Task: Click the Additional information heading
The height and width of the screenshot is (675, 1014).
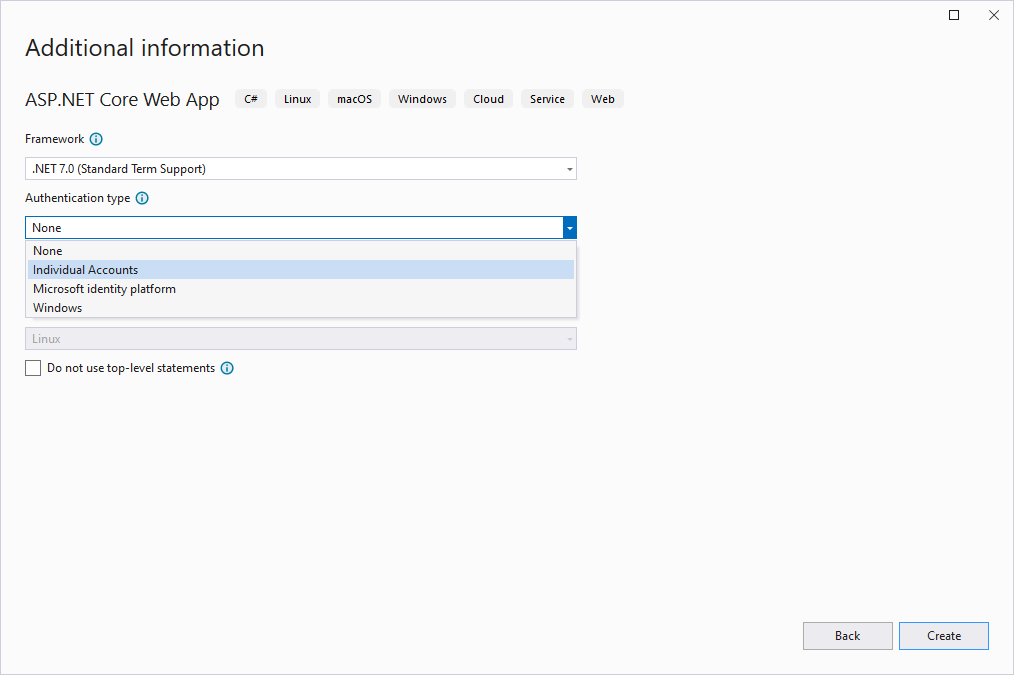Action: point(145,48)
